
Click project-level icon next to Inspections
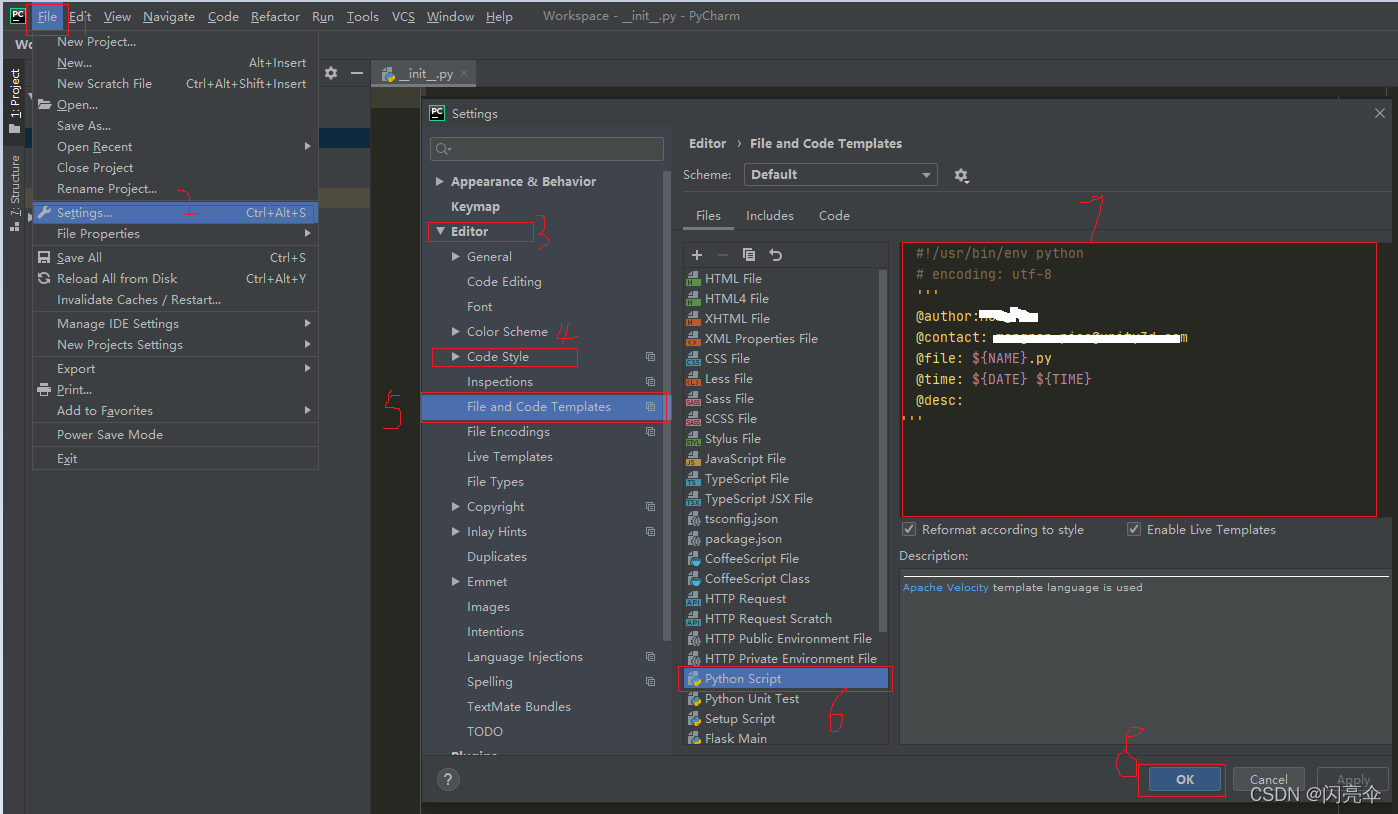click(650, 382)
